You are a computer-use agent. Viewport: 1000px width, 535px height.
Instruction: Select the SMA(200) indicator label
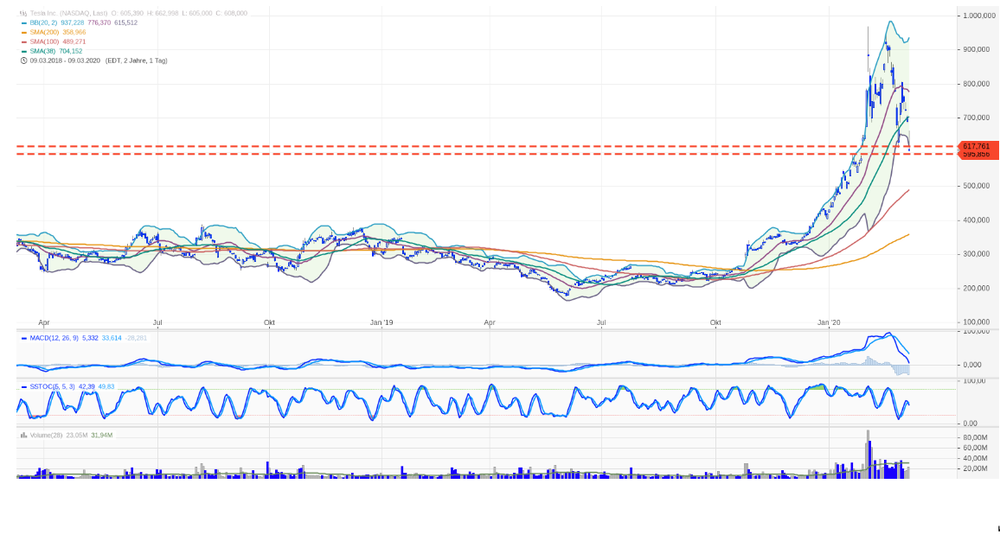[x=44, y=32]
